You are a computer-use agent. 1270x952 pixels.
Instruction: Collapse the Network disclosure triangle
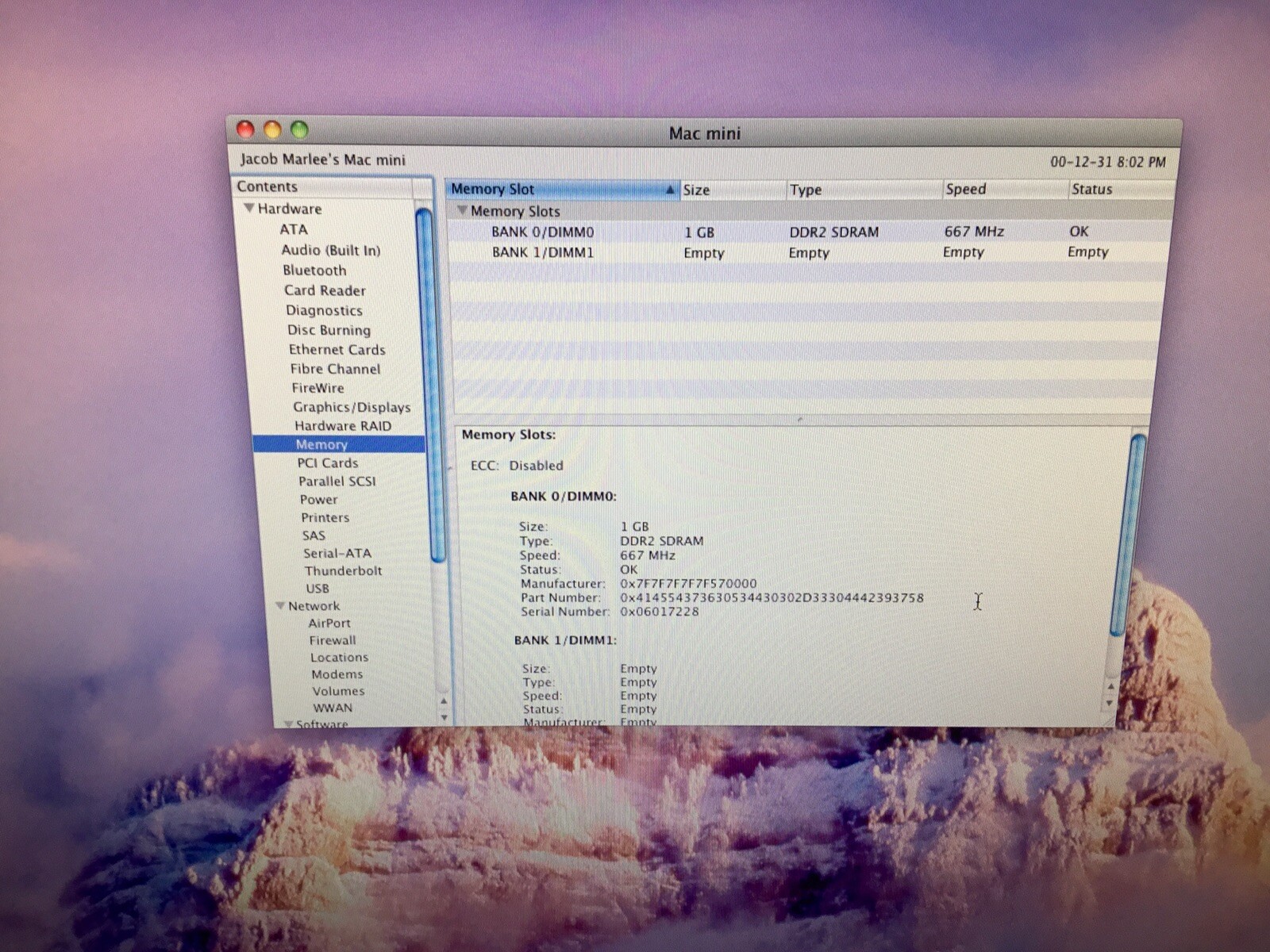[279, 605]
